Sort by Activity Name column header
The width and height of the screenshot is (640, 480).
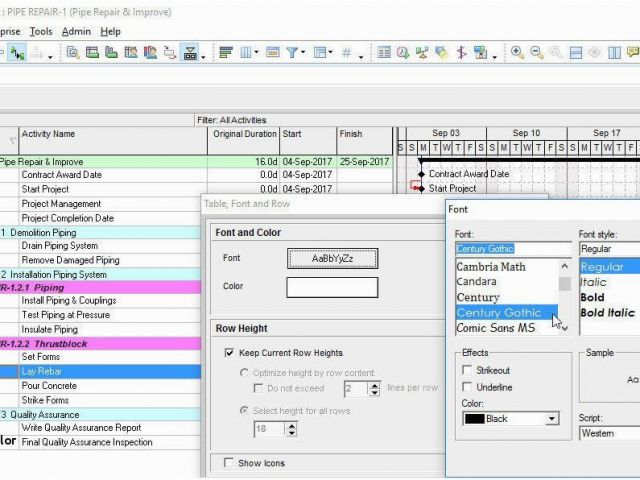(x=113, y=140)
